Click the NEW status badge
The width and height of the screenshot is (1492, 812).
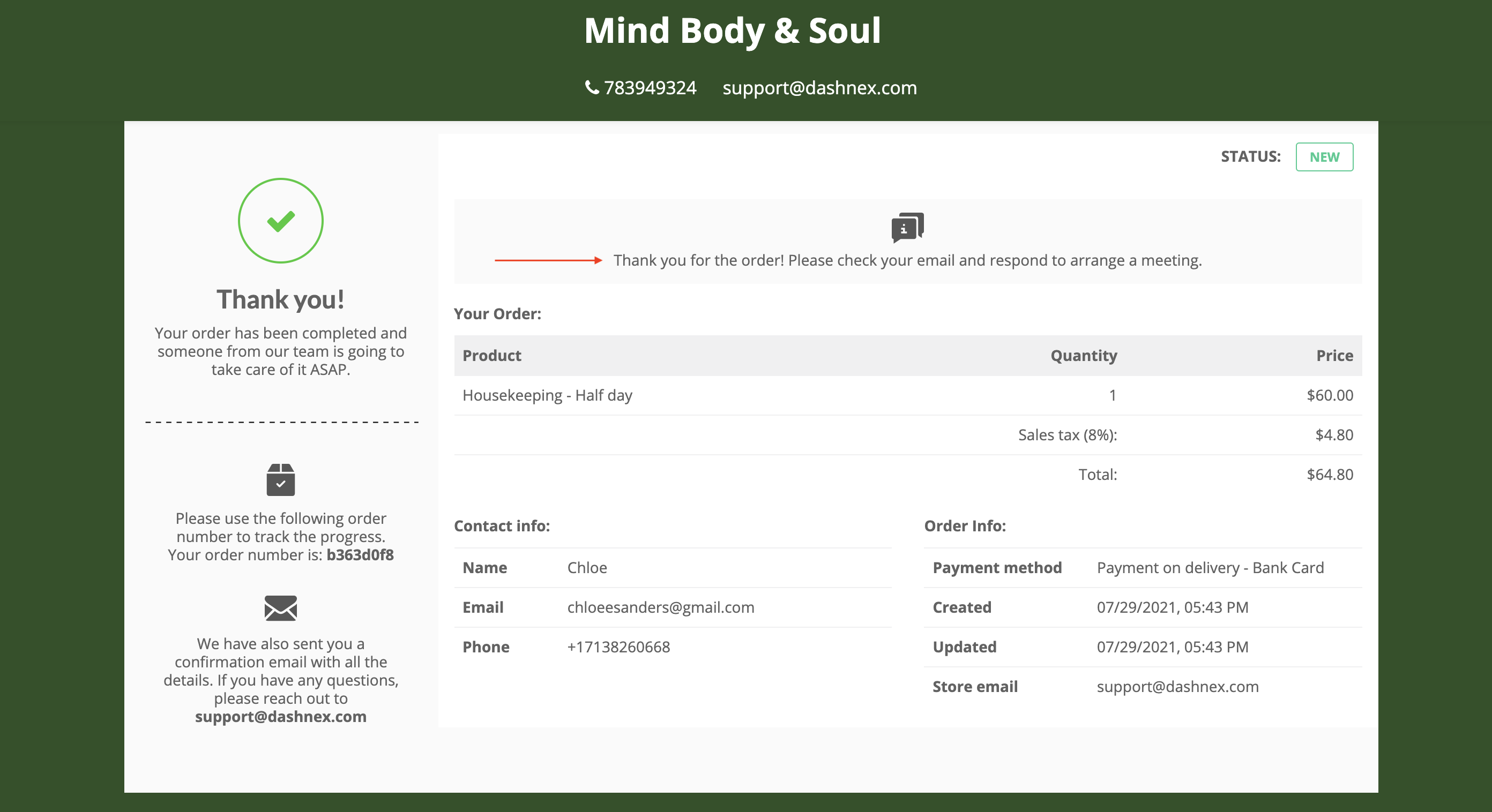1324,157
